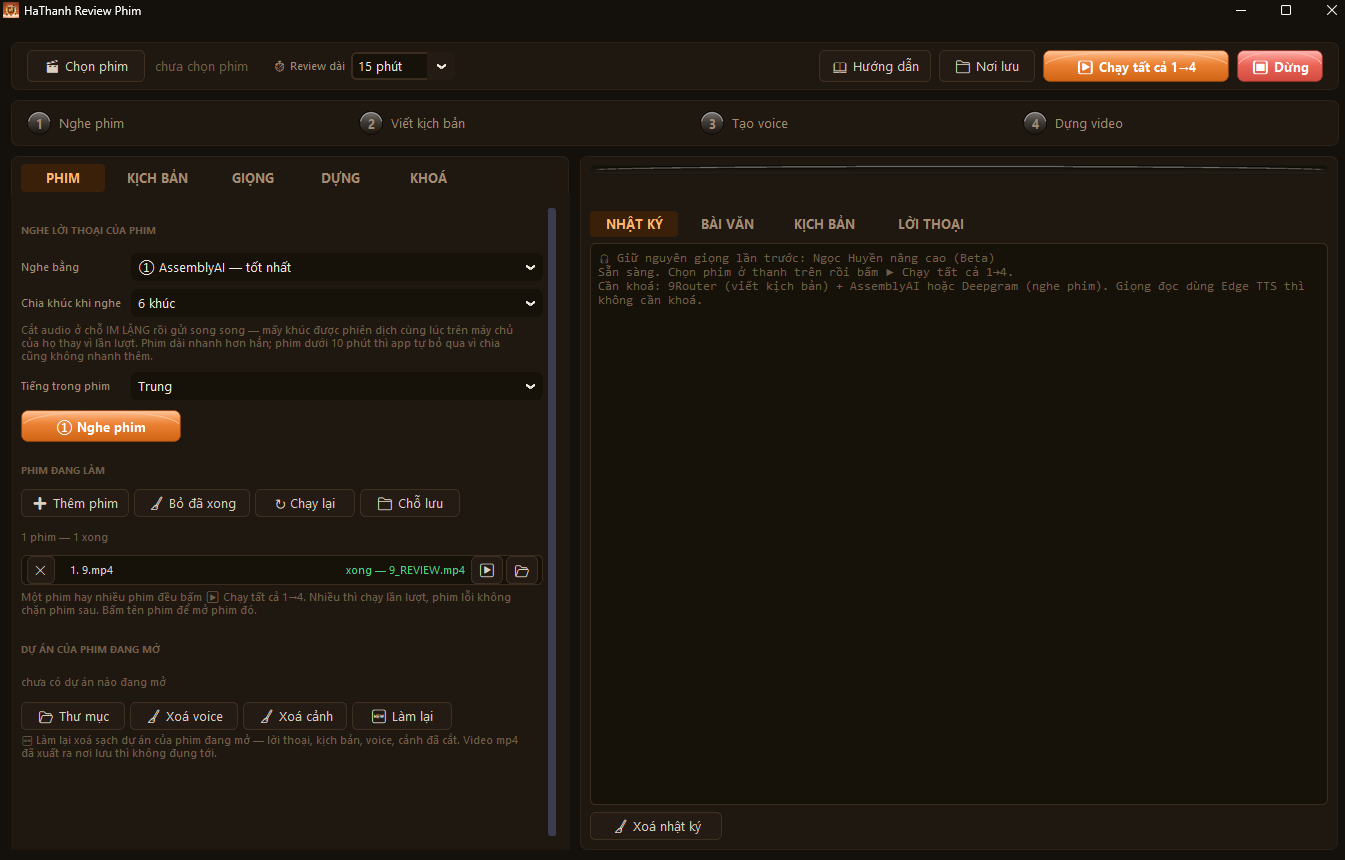Switch to the PHIM tab
Screen dimensions: 1345x860
point(63,178)
